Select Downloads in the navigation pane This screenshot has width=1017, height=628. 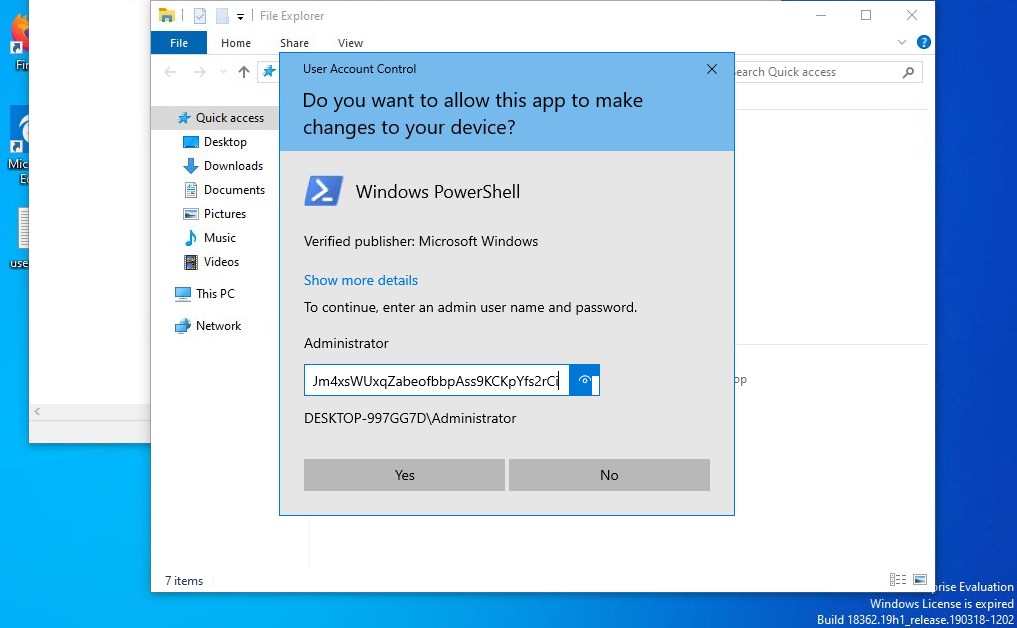tap(232, 166)
